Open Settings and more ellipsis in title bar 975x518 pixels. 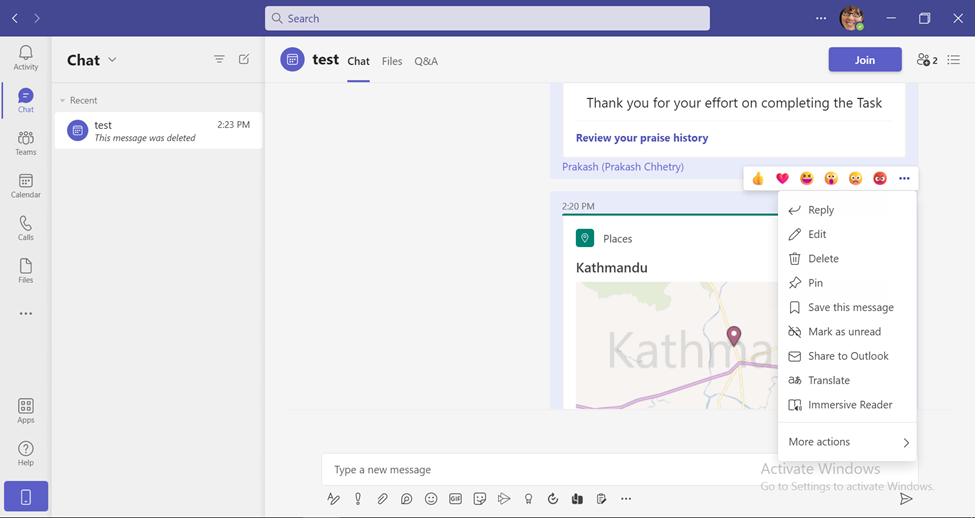pos(821,18)
